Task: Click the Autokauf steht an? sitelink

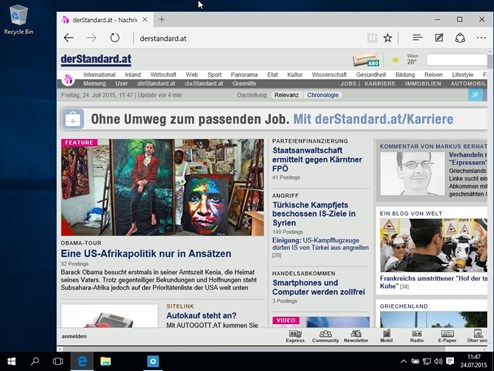Action: coord(201,315)
